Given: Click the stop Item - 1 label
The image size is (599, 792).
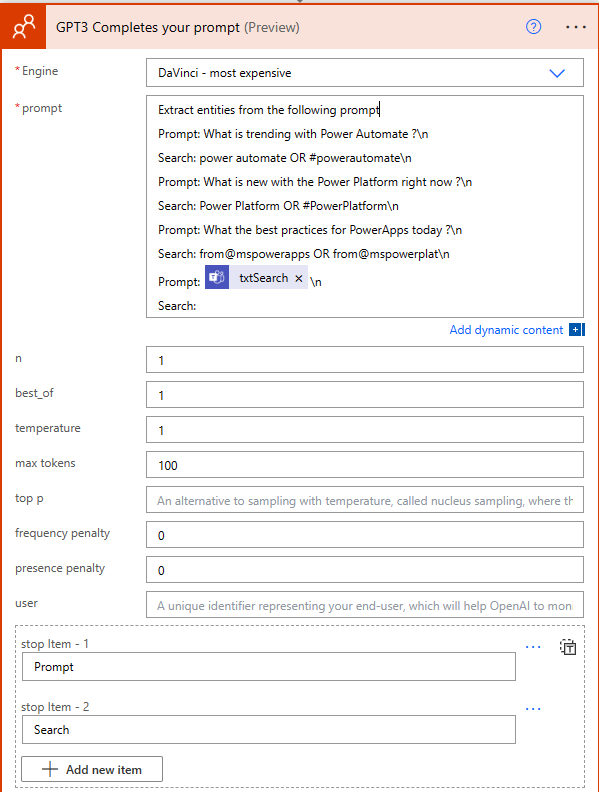Looking at the screenshot, I should click(55, 644).
